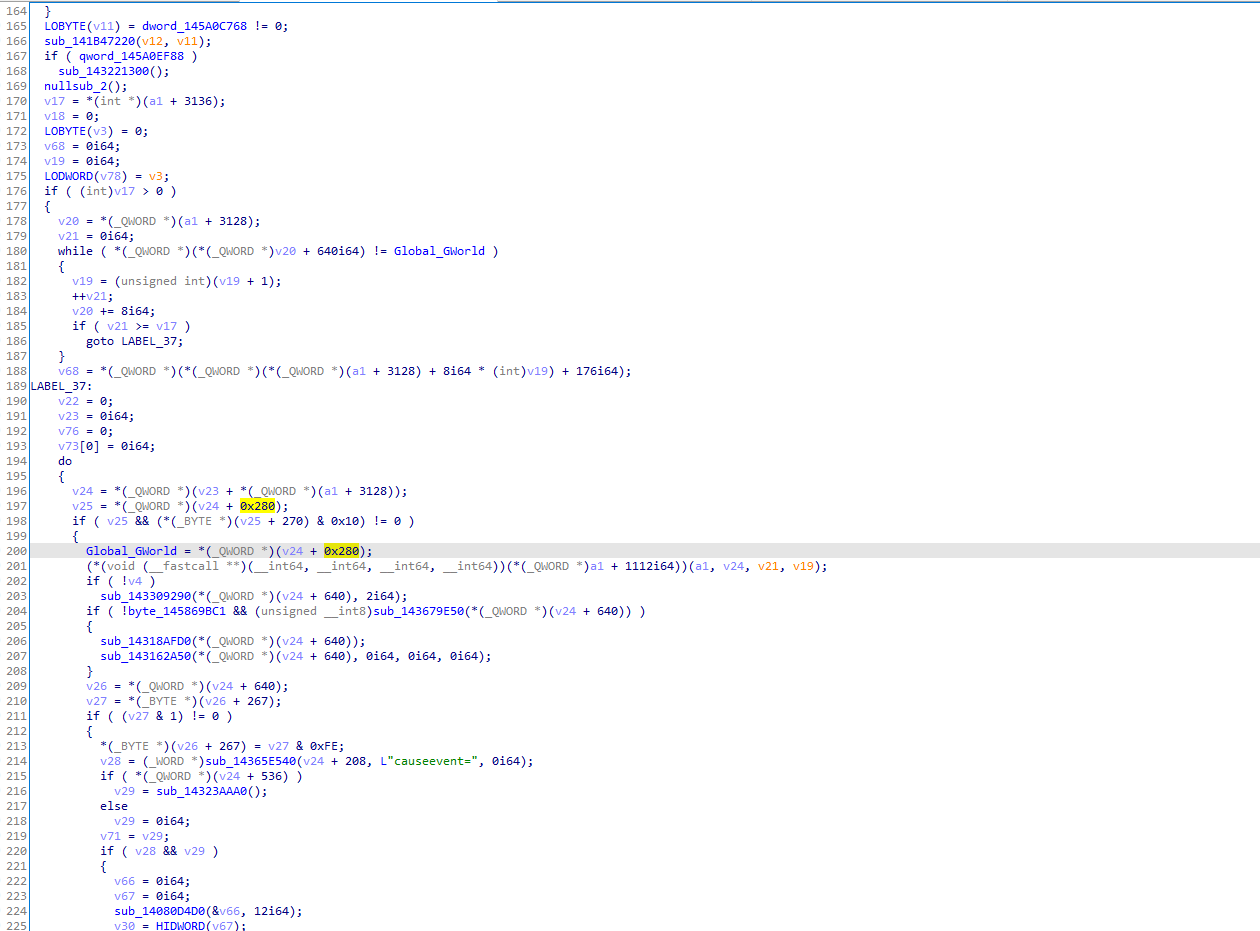Click the LABEL_37 label definition

(x=60, y=386)
